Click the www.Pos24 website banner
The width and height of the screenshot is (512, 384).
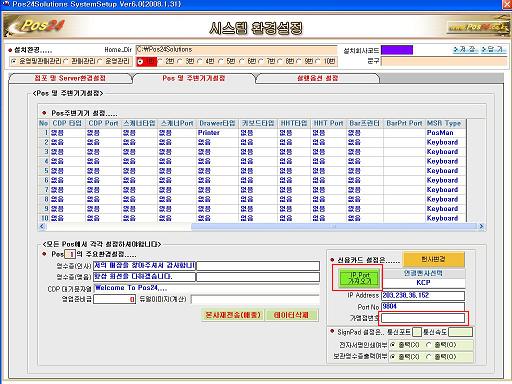(x=478, y=27)
